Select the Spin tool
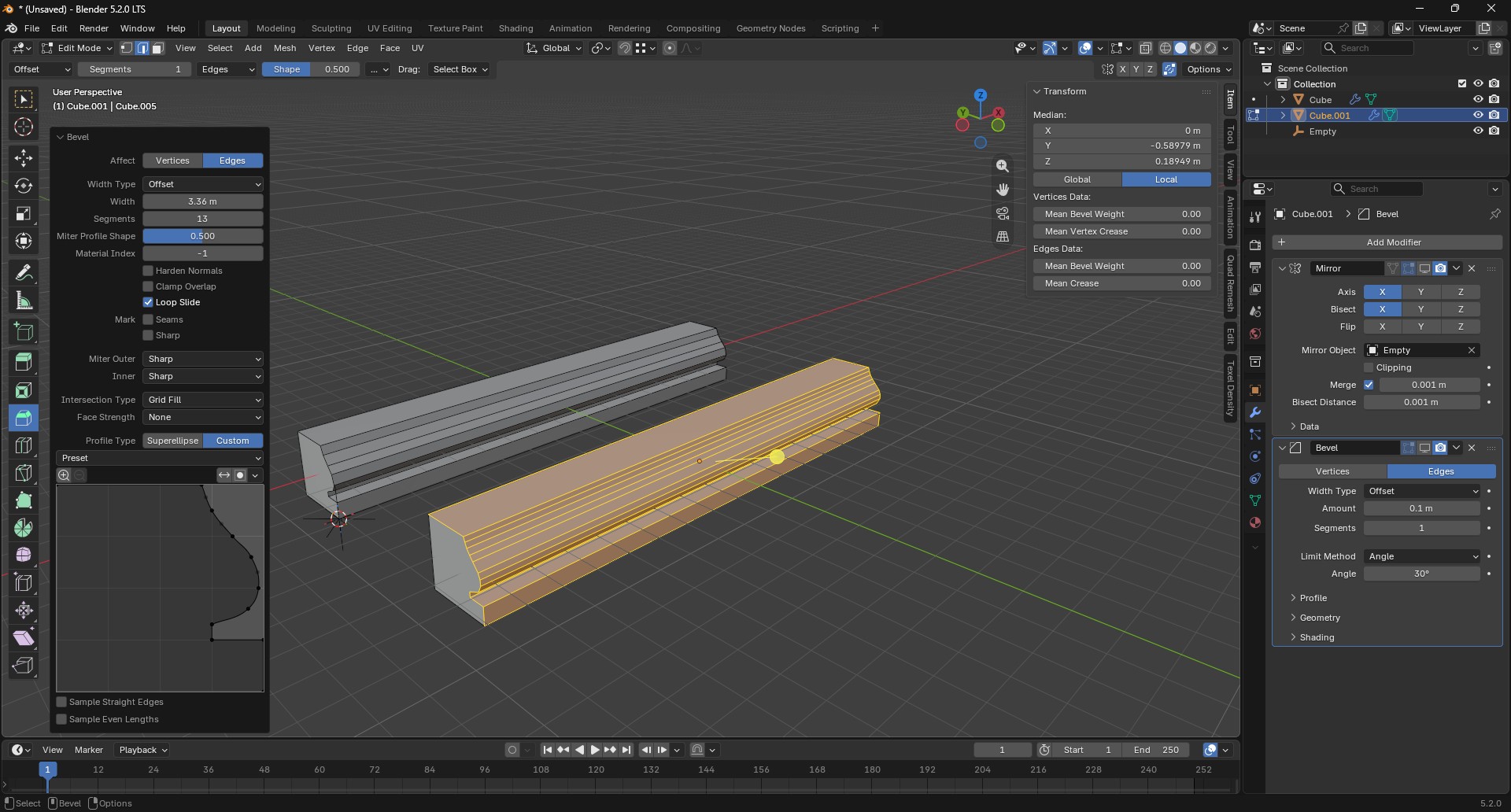The height and width of the screenshot is (812, 1511). 24,528
